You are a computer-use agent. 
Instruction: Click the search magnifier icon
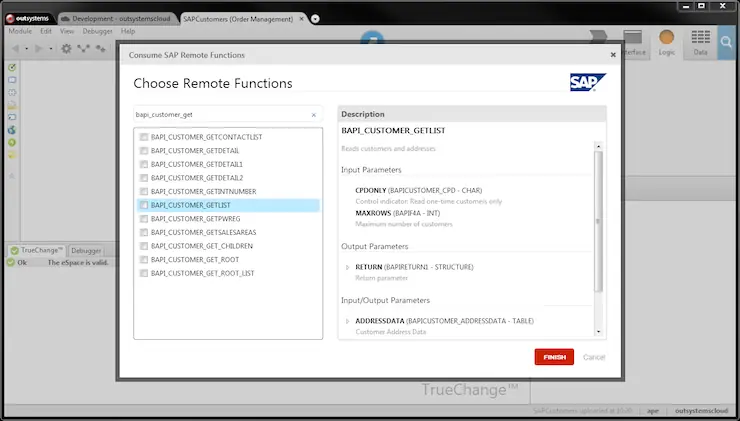[x=726, y=42]
